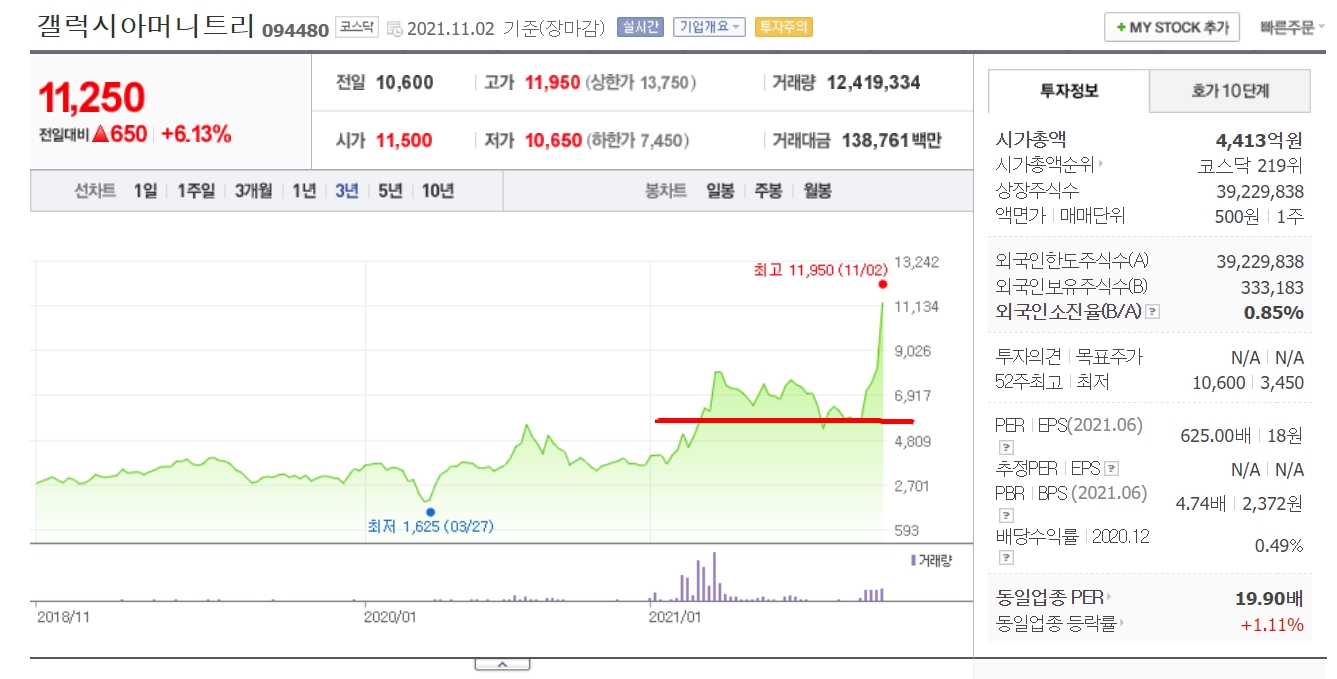Click the red 최고 11,950 marker dot
1337x679 pixels.
(x=882, y=285)
